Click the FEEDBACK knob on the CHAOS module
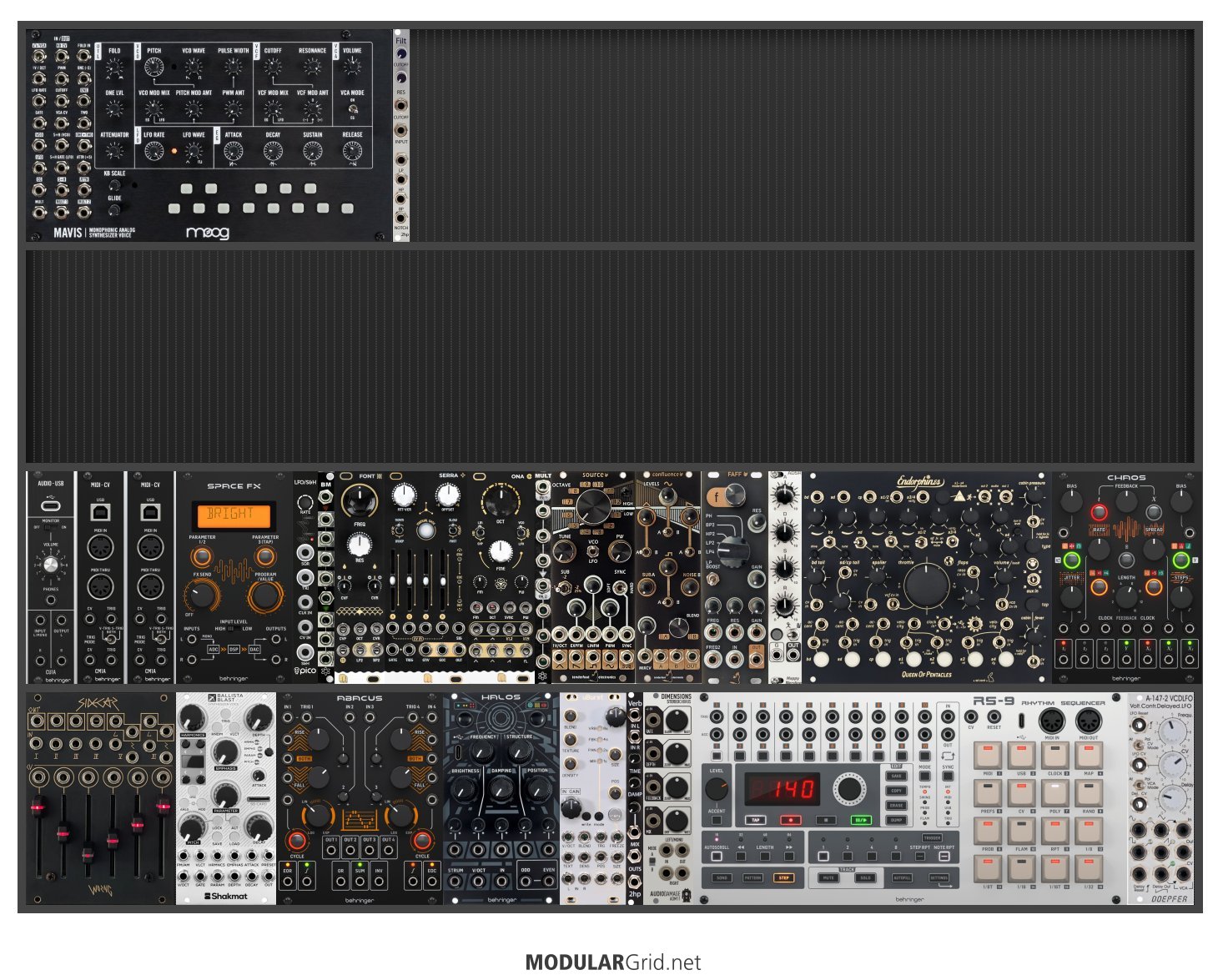This screenshot has height=980, width=1228. pos(1126,501)
